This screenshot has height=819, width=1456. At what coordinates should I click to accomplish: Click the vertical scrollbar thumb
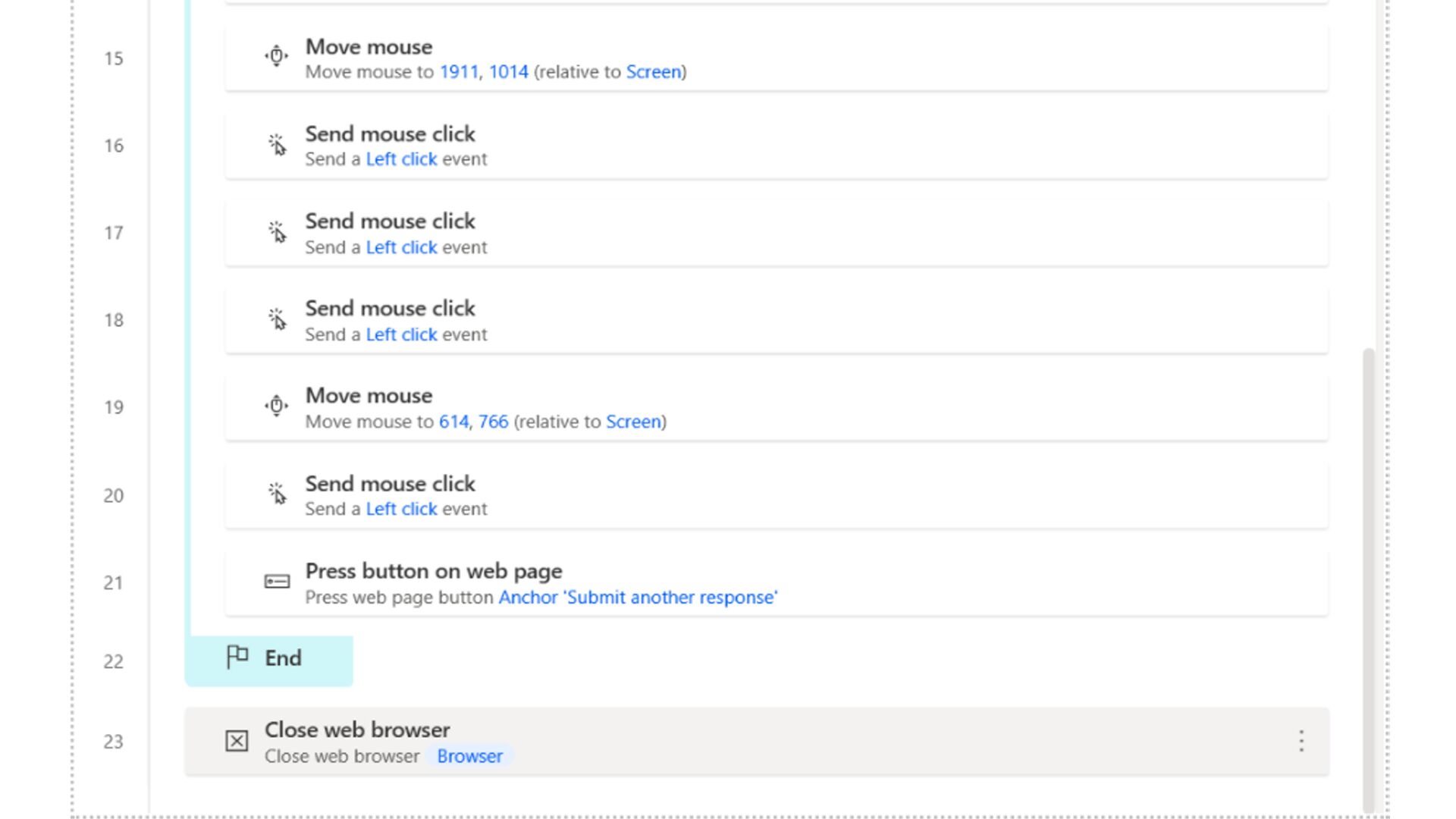tap(1368, 576)
